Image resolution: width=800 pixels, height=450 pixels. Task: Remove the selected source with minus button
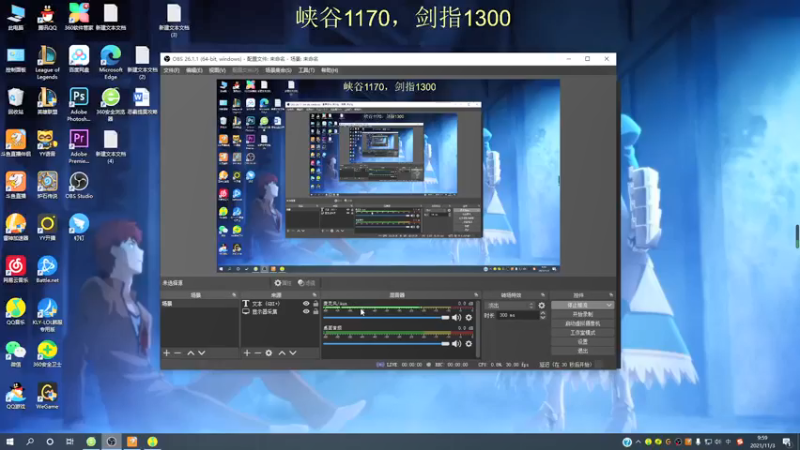[x=258, y=353]
